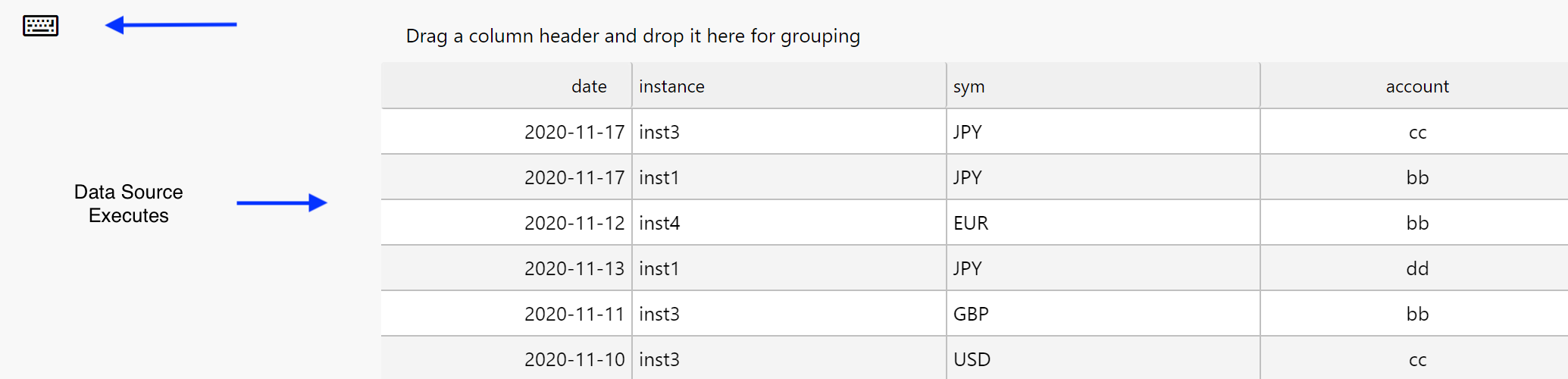Click the grouping drop area text
This screenshot has height=379, width=1568.
click(x=633, y=36)
